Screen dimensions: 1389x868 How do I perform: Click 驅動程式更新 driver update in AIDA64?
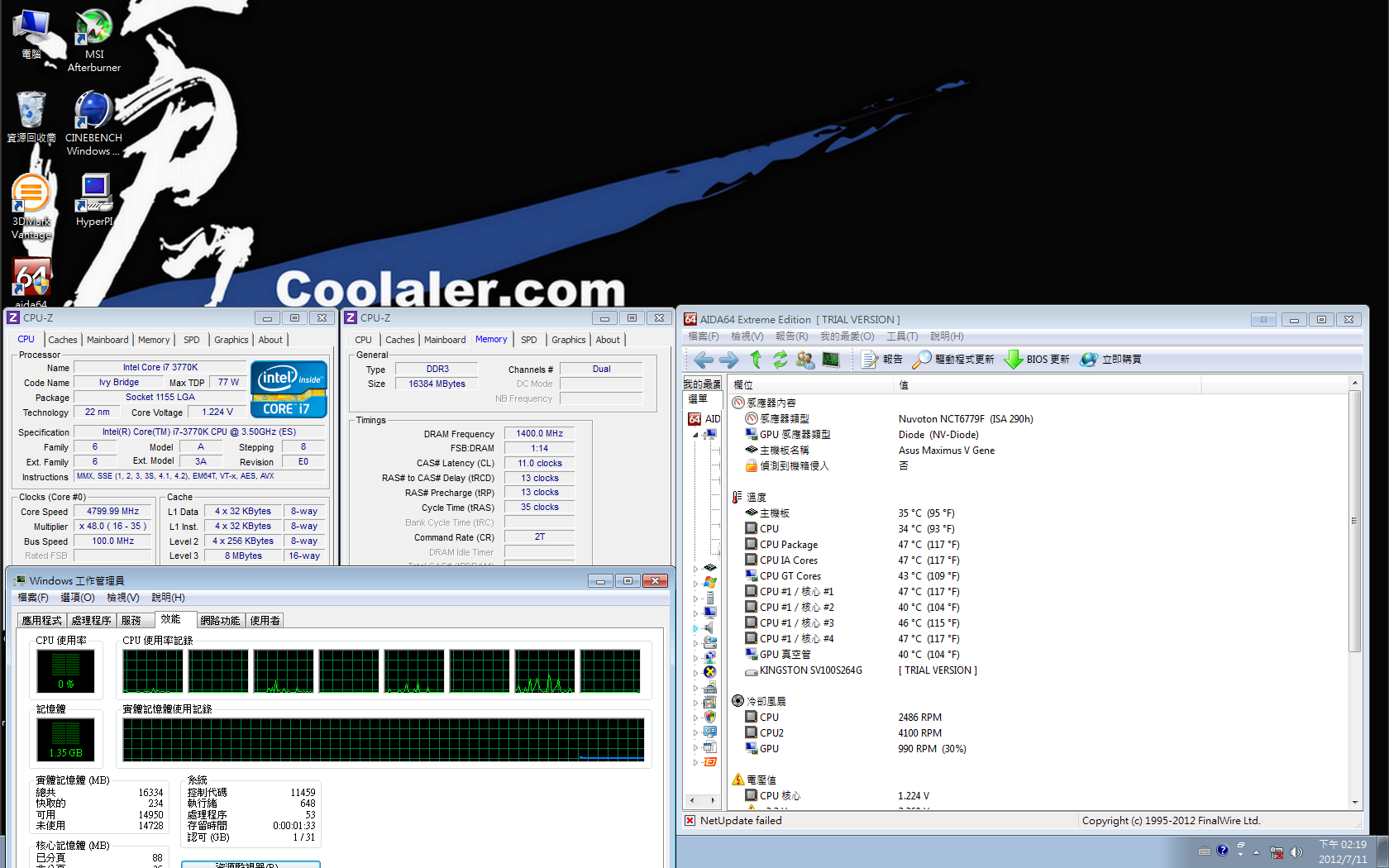point(953,360)
